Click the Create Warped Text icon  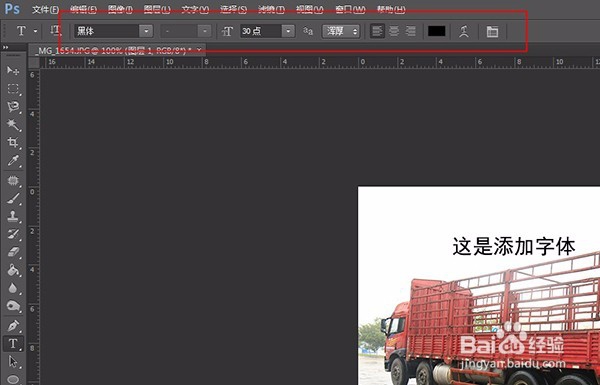point(464,31)
